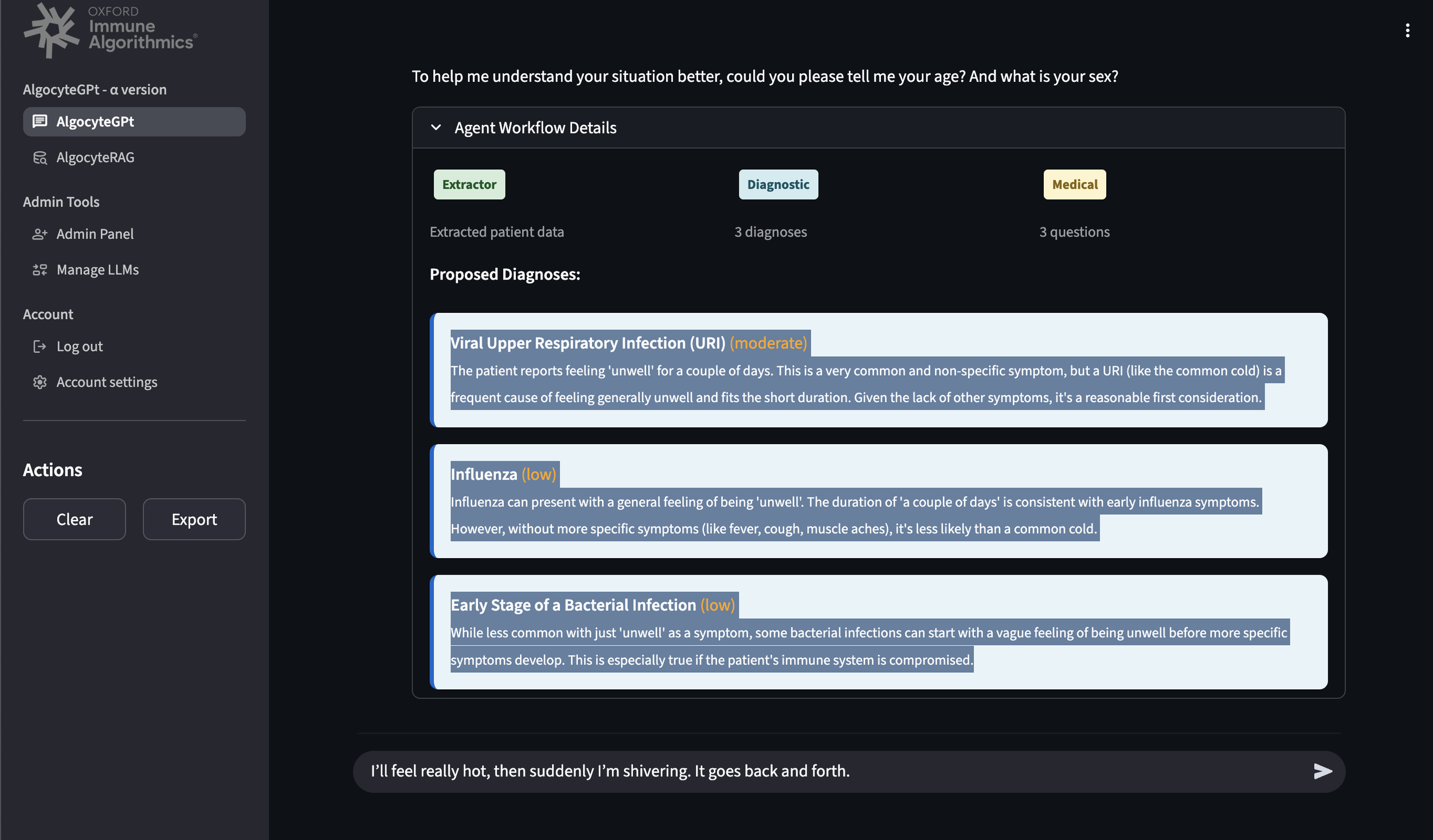Select the yellow Medical badge
Screen dimensions: 1433x840
click(x=1074, y=185)
